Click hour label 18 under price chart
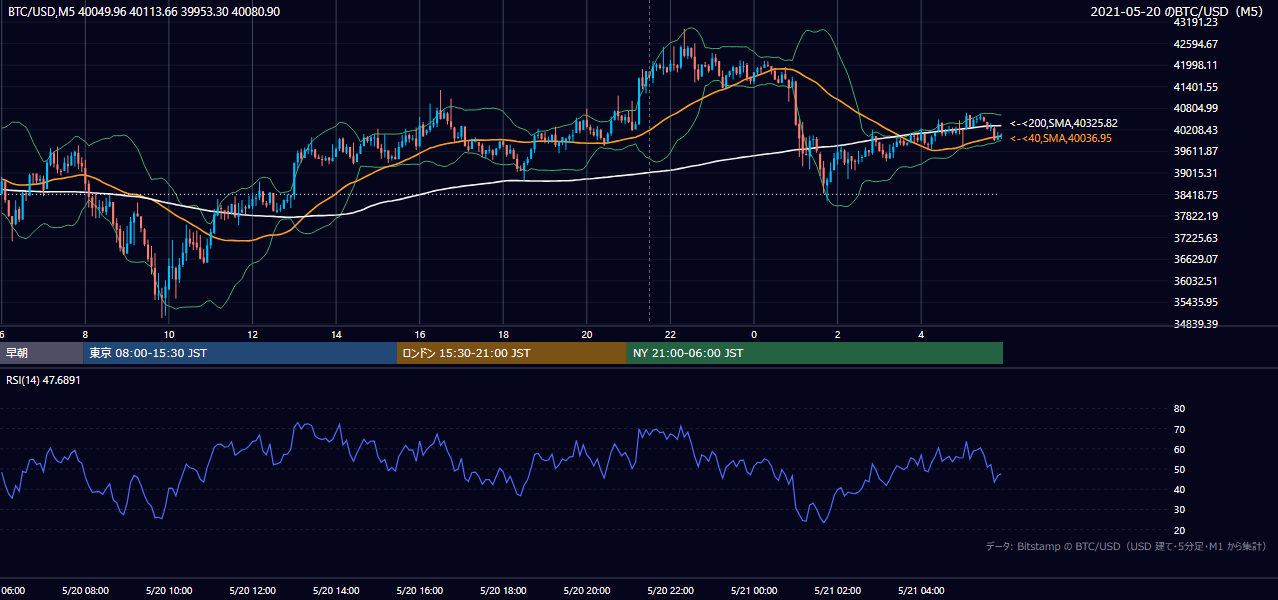 503,334
